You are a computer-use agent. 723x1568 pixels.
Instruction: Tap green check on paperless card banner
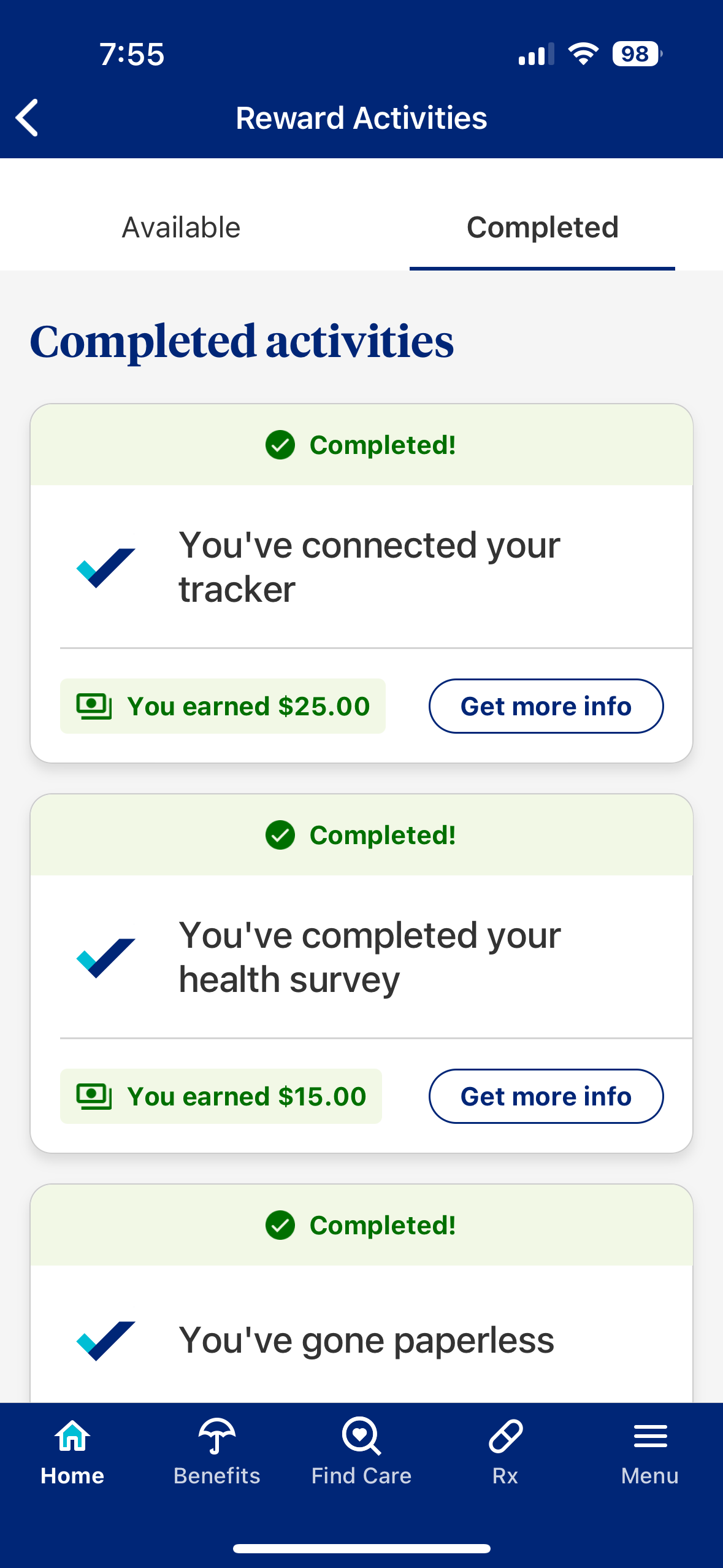pyautogui.click(x=280, y=1225)
